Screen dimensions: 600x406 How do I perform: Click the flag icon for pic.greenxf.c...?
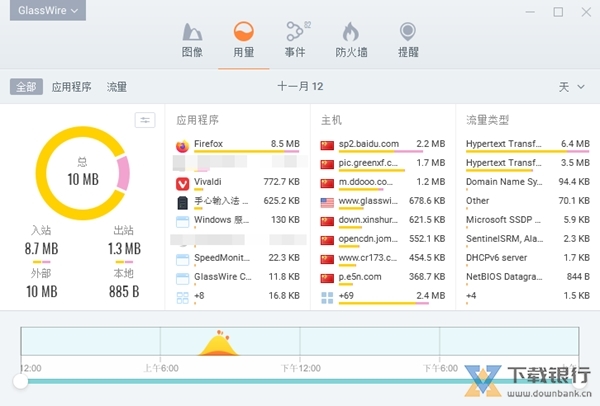point(327,165)
